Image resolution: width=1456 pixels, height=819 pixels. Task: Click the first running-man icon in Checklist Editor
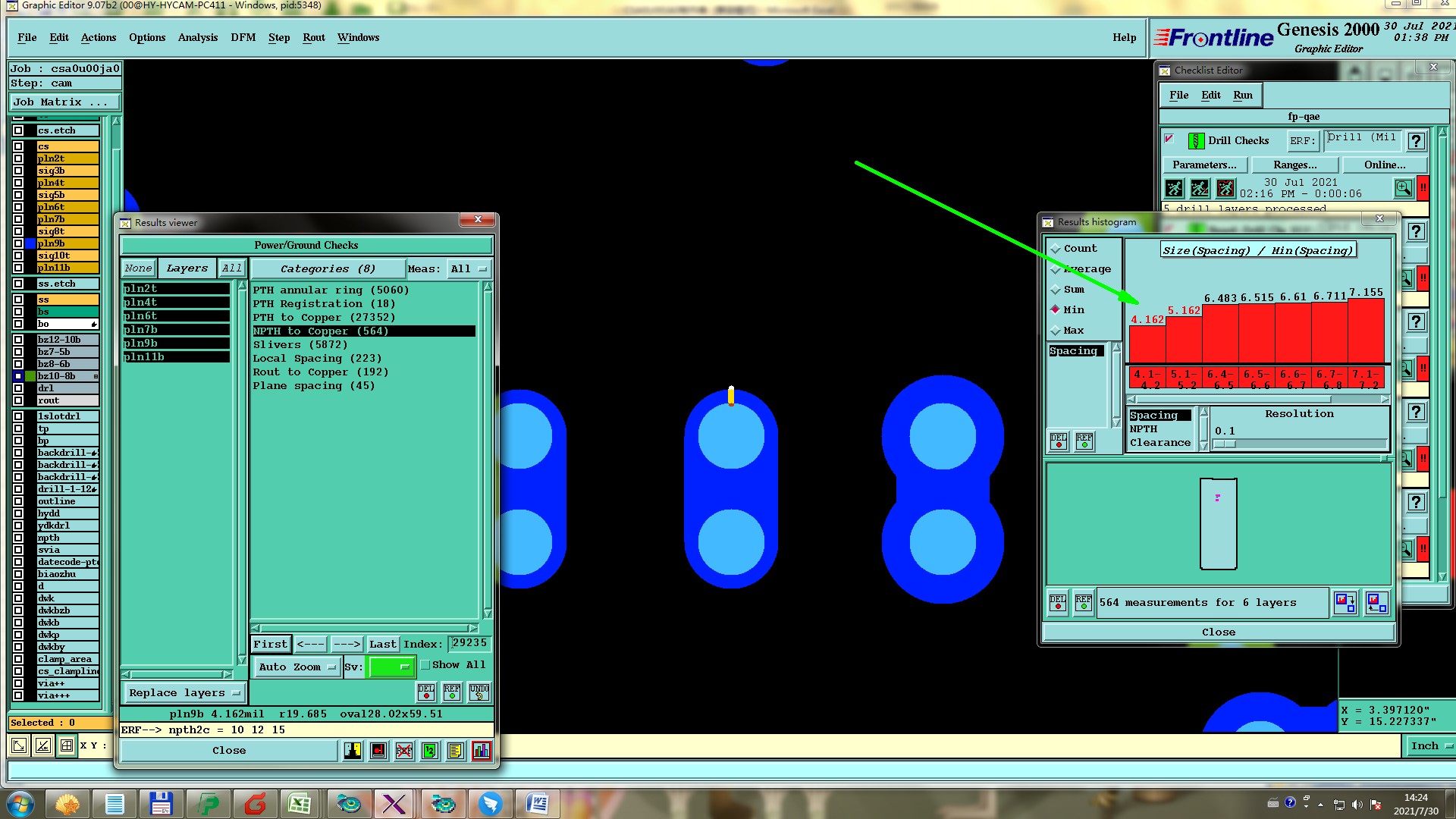(x=1174, y=187)
